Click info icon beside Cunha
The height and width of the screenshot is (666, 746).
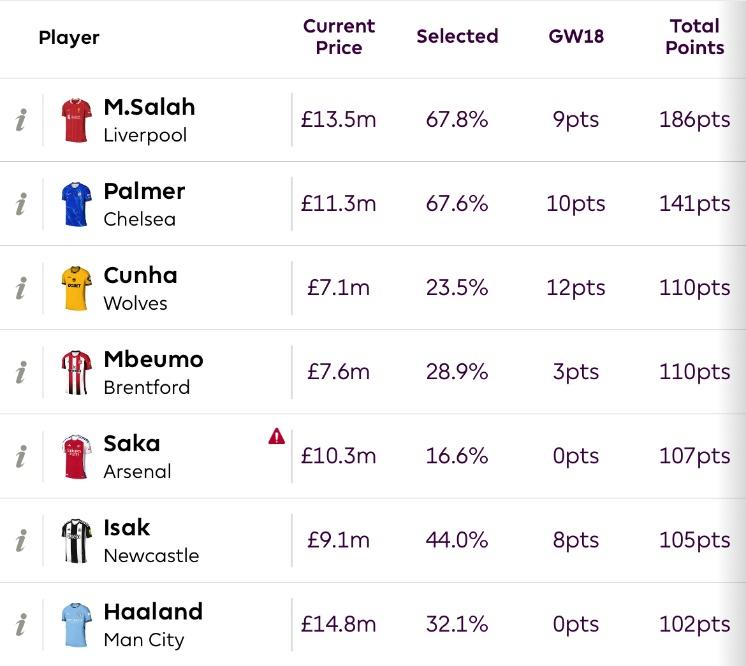pyautogui.click(x=21, y=288)
